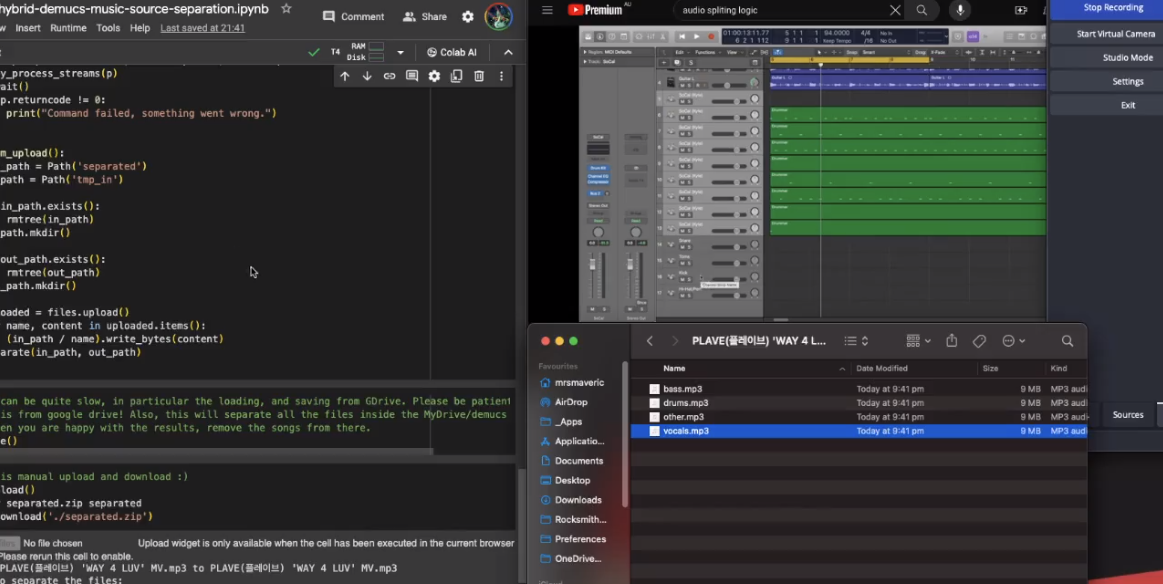This screenshot has height=584, width=1163.
Task: Open the Finder group-by view dropdown
Action: pyautogui.click(x=919, y=341)
